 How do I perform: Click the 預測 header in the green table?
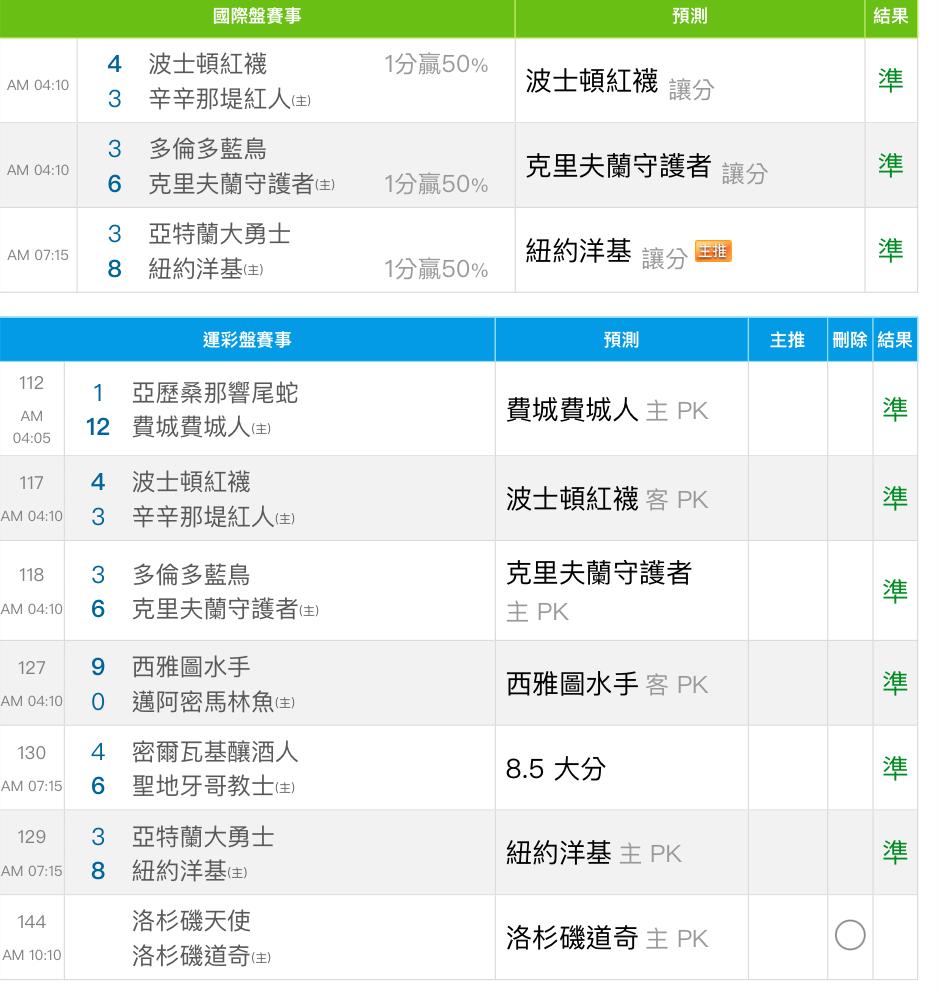click(689, 16)
